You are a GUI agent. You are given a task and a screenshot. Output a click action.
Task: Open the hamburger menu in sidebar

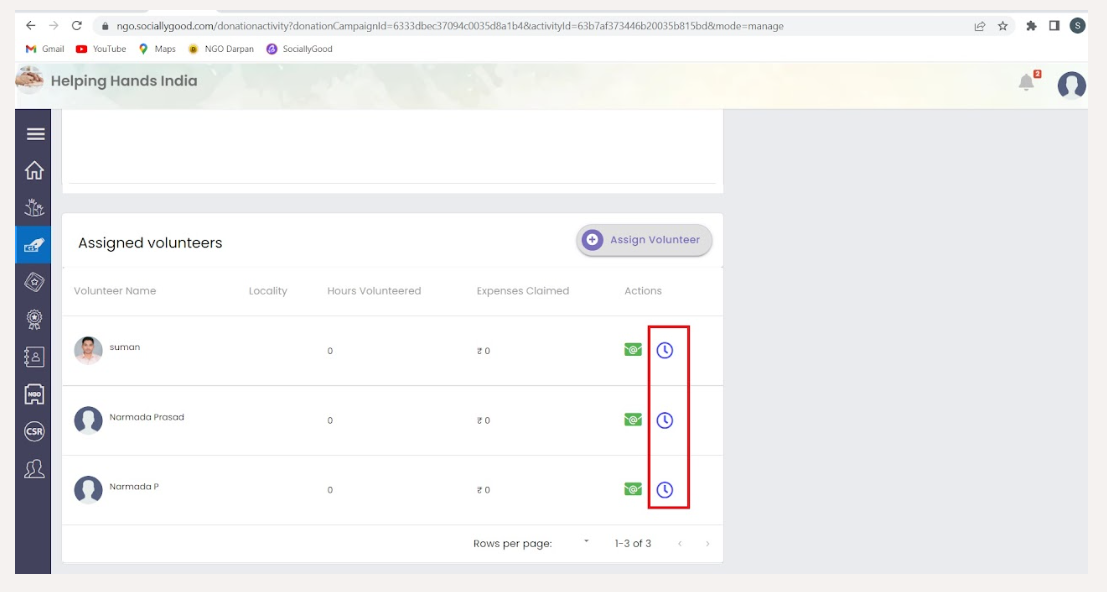pyautogui.click(x=35, y=133)
